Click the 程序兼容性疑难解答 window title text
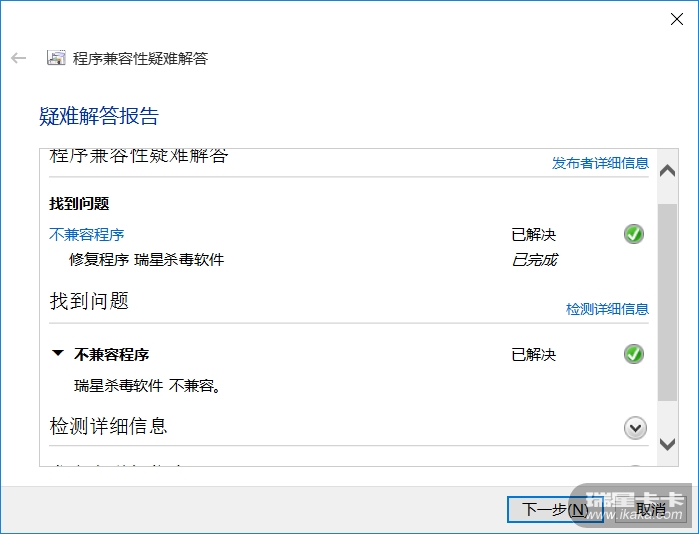Viewport: 699px width, 534px height. pos(140,58)
